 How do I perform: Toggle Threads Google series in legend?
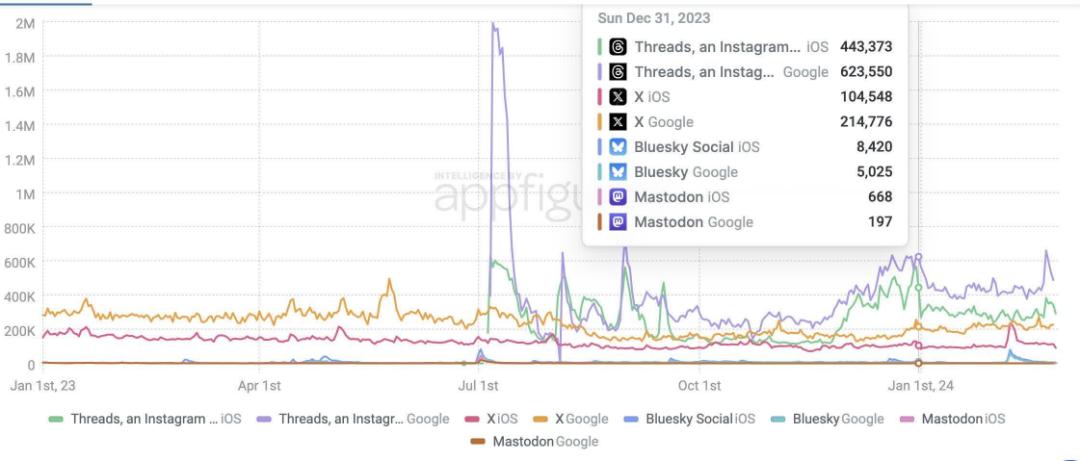[353, 419]
